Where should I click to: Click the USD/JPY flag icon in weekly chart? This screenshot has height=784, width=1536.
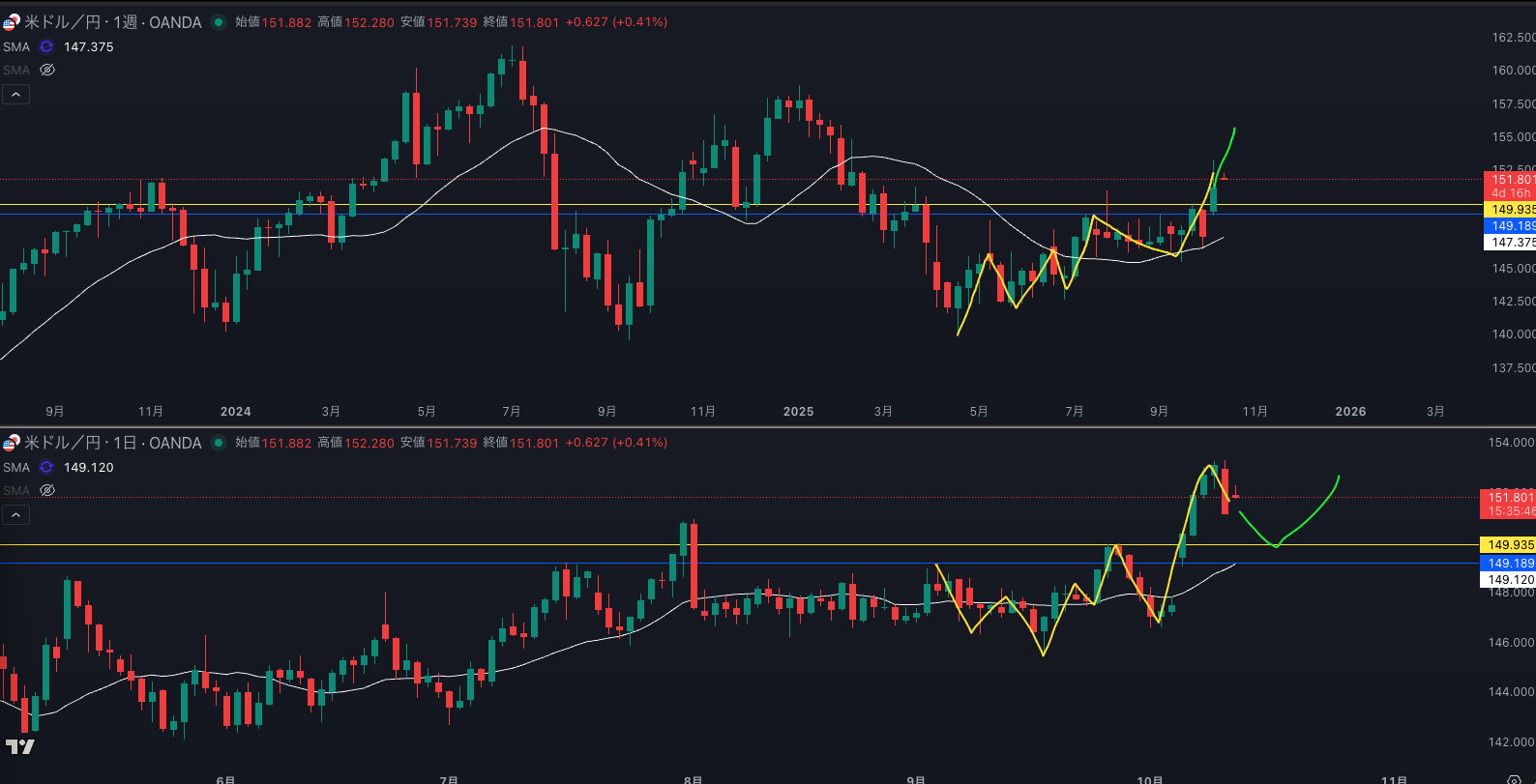pyautogui.click(x=11, y=22)
